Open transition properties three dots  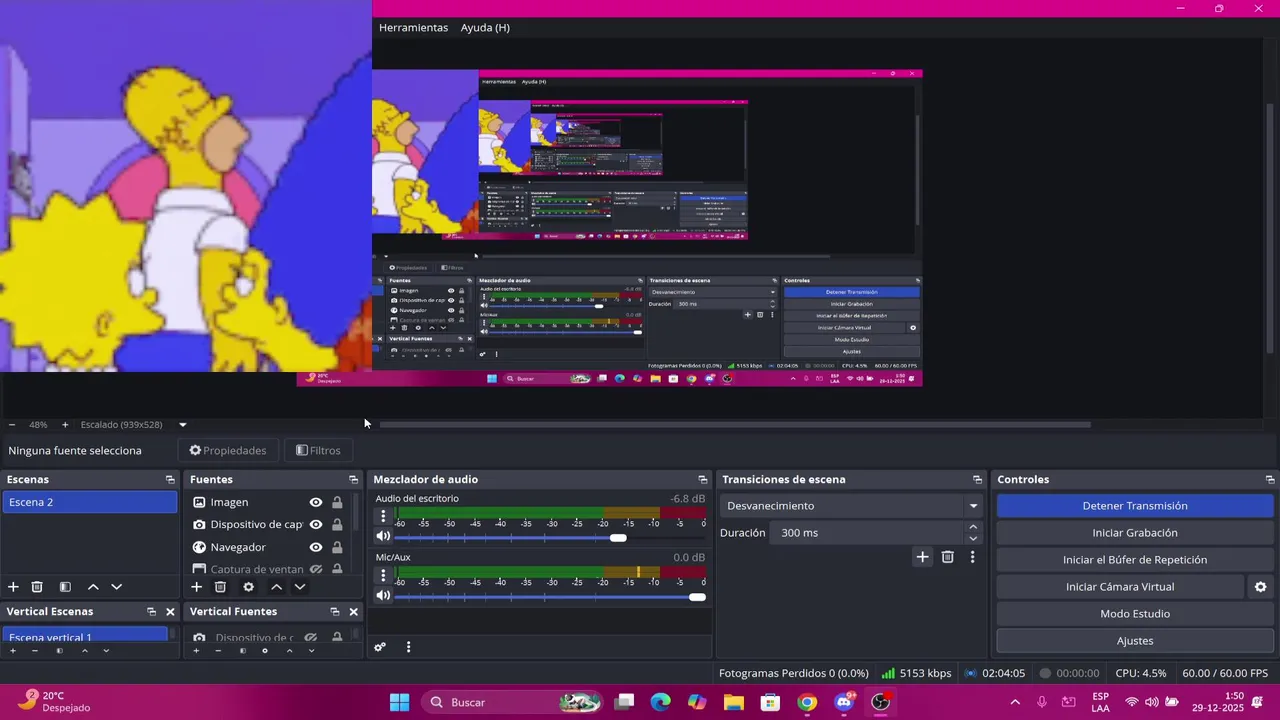[972, 557]
